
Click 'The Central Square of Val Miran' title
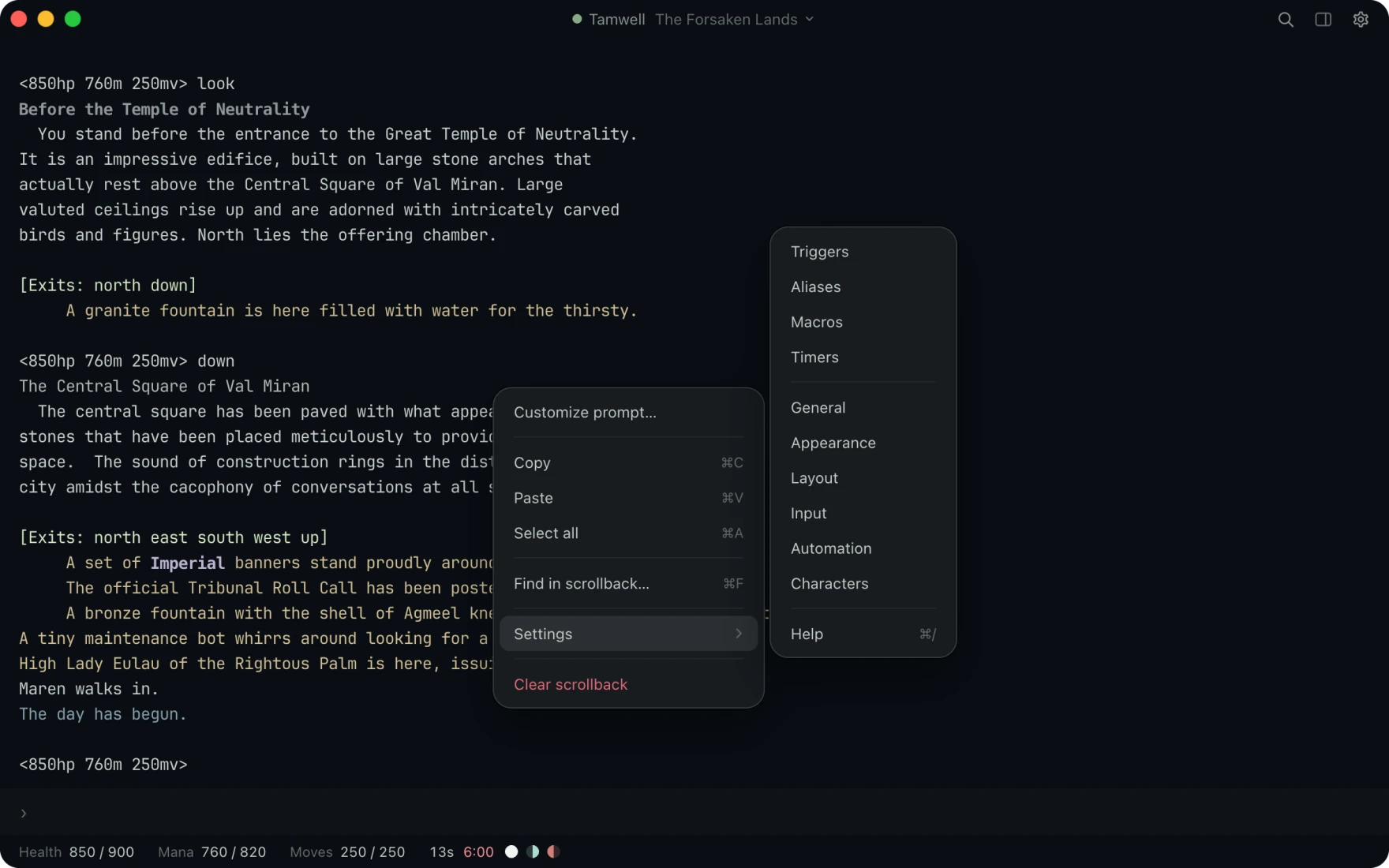tap(164, 387)
